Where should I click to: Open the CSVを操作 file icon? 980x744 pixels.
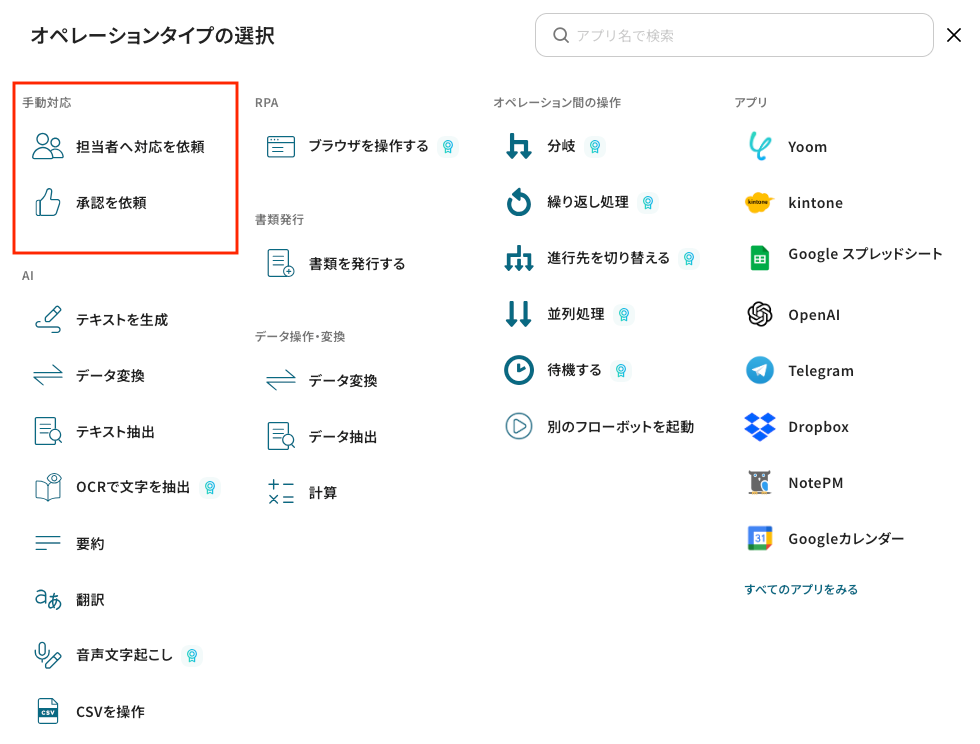[x=48, y=712]
